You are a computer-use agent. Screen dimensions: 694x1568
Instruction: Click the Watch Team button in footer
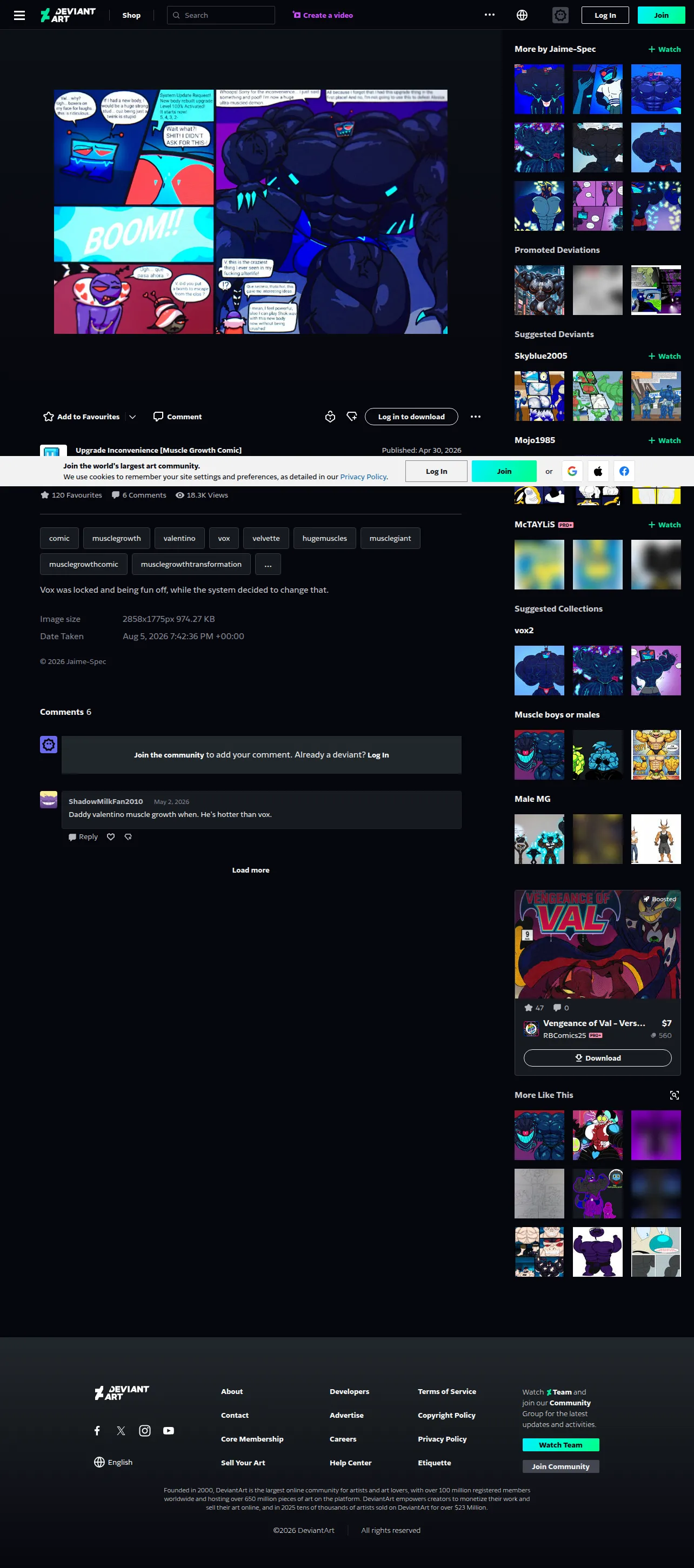click(x=560, y=1445)
